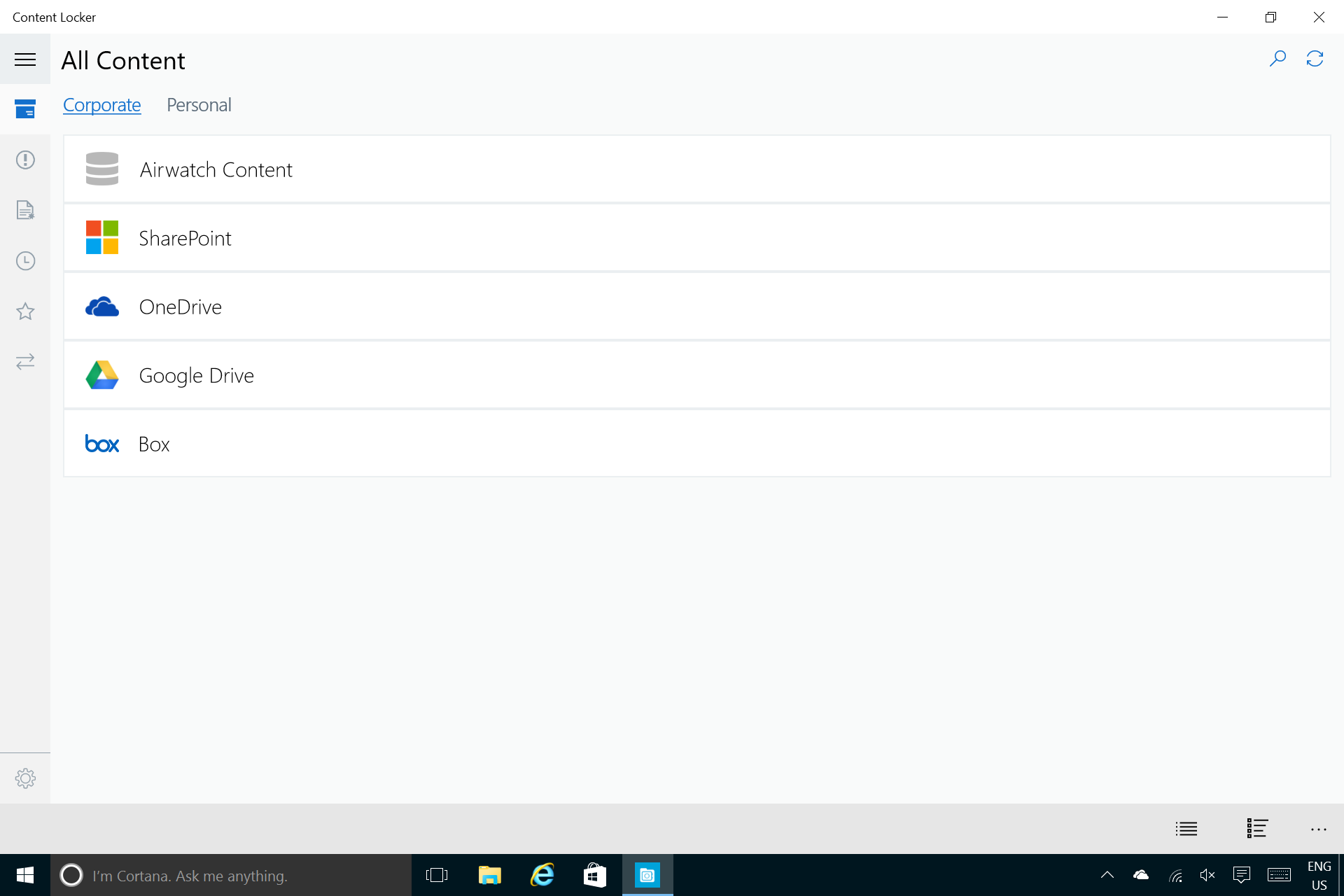Open the OneDrive repository
The image size is (1344, 896).
click(180, 307)
